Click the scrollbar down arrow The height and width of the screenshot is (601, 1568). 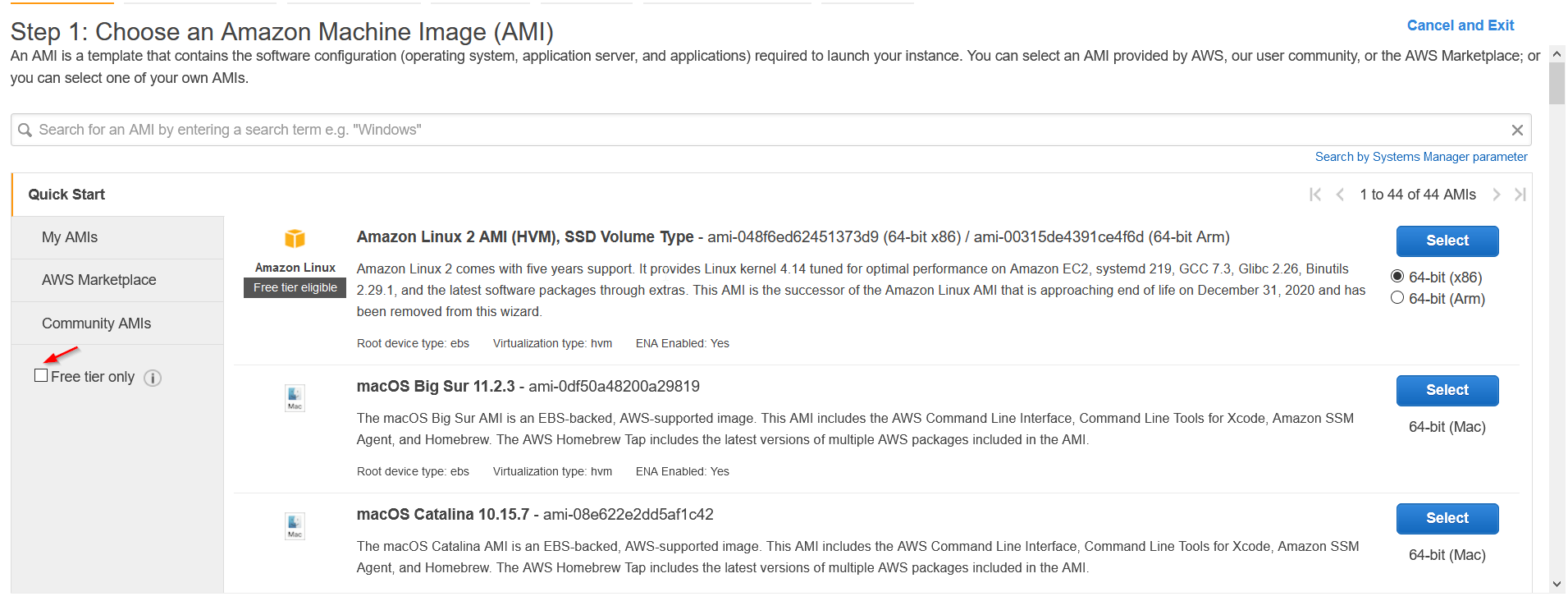(x=1557, y=584)
